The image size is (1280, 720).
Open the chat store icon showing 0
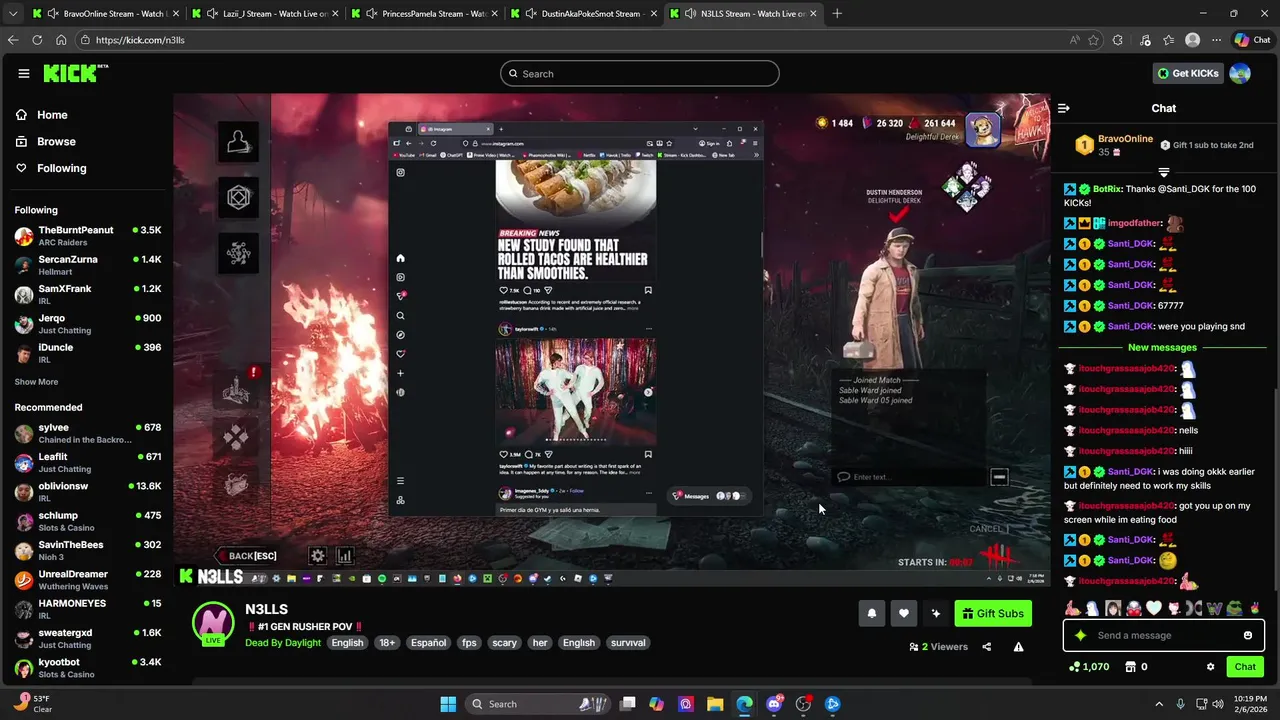(1136, 667)
